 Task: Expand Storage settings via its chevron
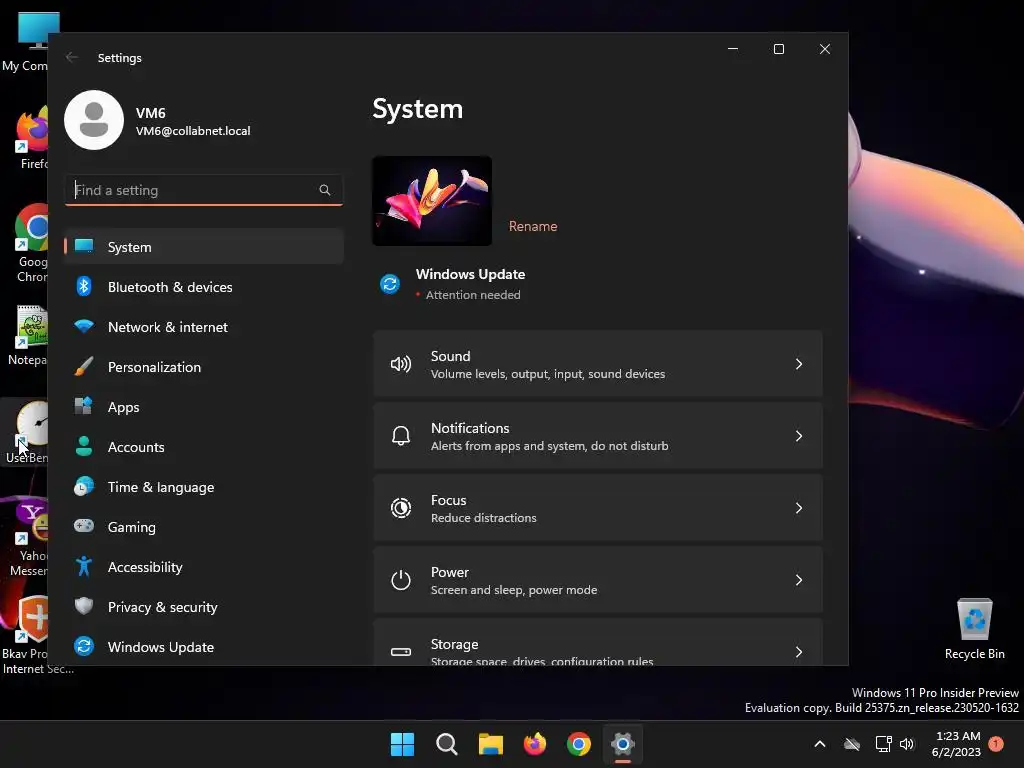(x=799, y=652)
